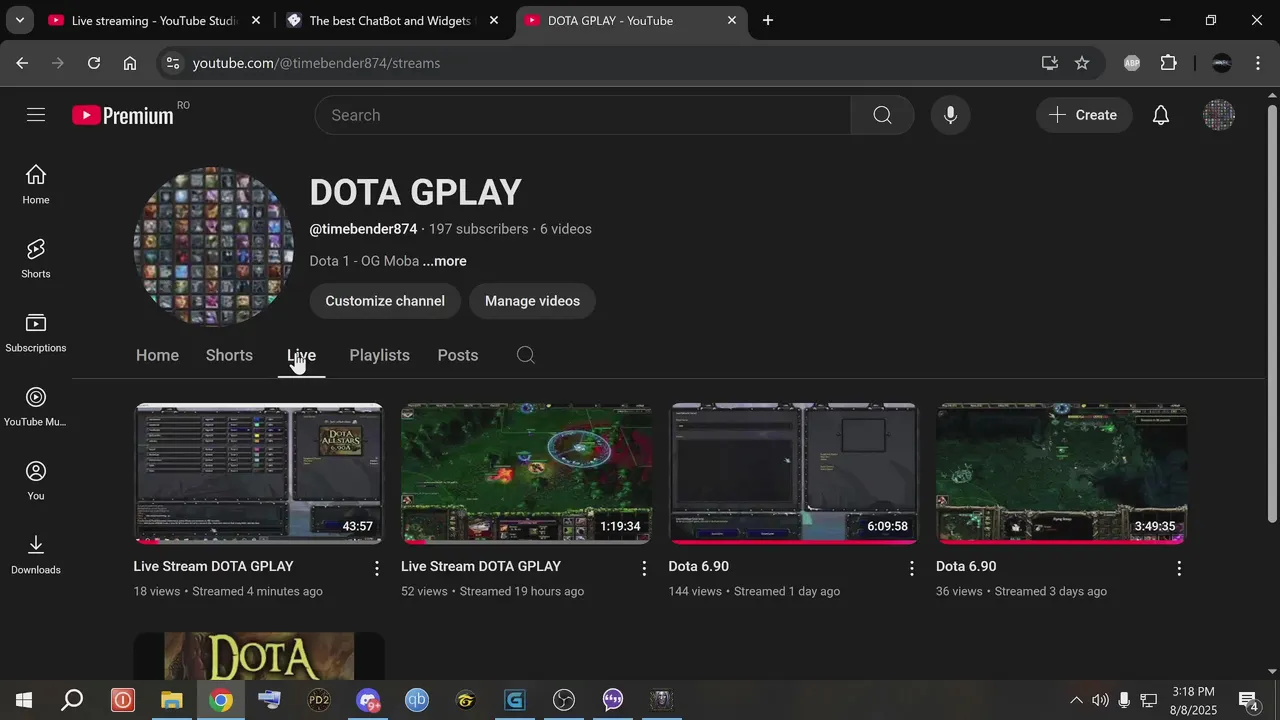Click the Chrome taskbar icon
This screenshot has width=1280, height=720.
click(221, 700)
